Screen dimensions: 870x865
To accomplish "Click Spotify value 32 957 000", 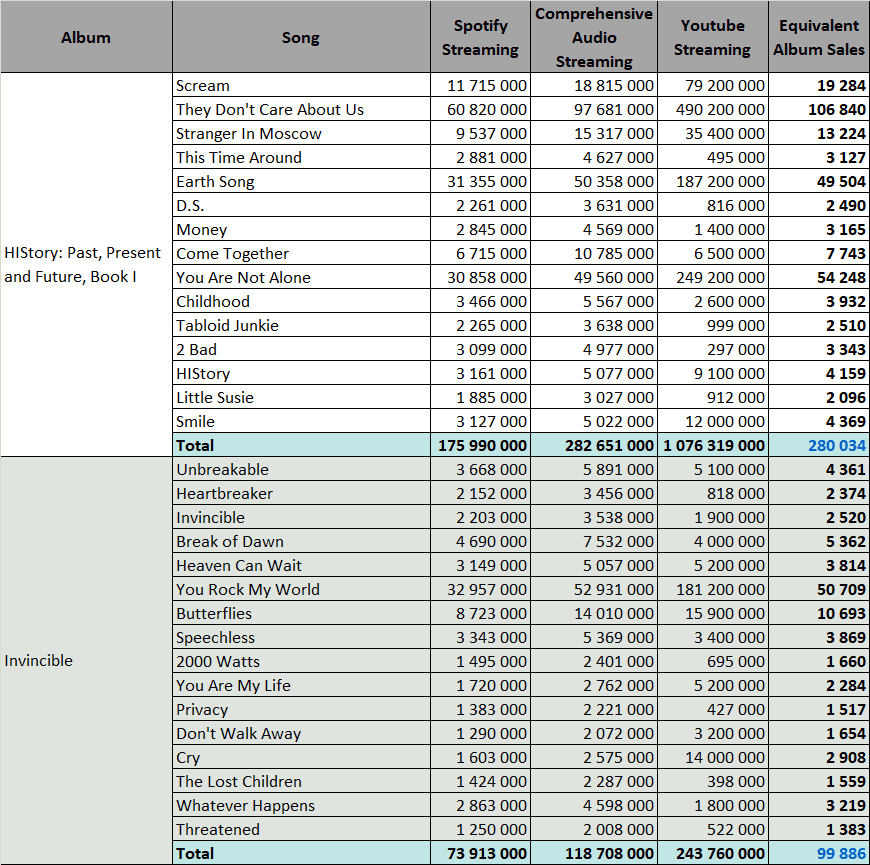I will coord(480,589).
